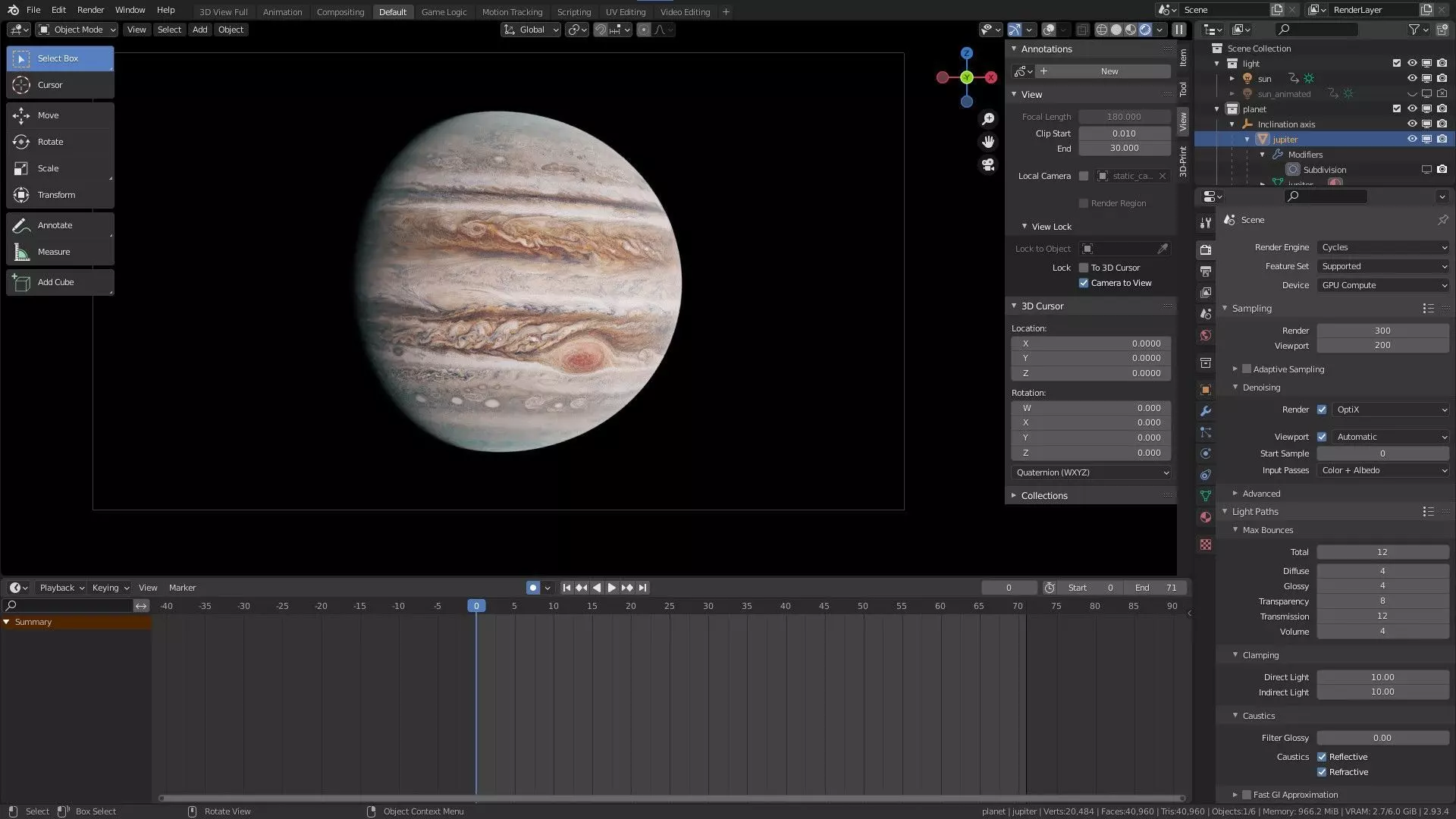Adjust Total max bounces field
1456x819 pixels.
pos(1382,552)
